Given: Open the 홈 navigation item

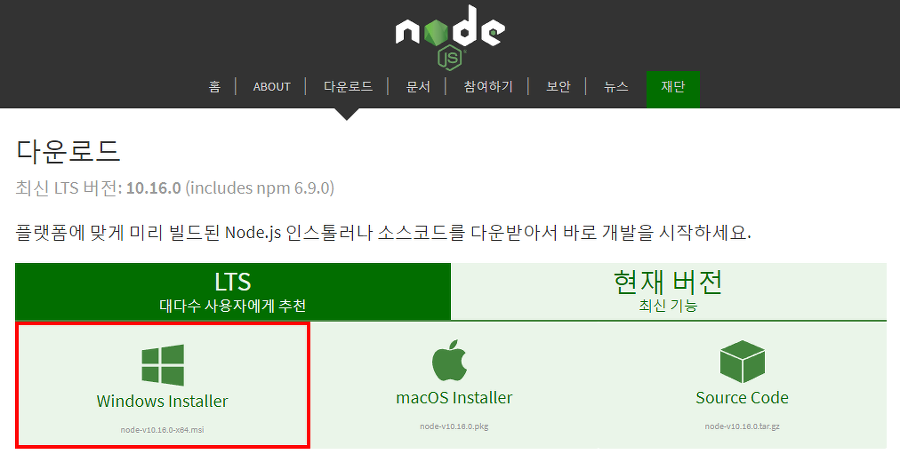Looking at the screenshot, I should click(x=215, y=87).
